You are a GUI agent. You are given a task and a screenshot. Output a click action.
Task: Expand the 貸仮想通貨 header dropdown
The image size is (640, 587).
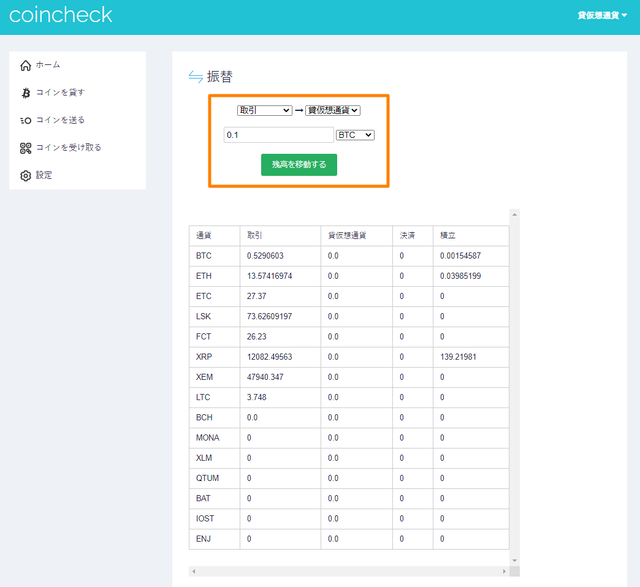602,16
